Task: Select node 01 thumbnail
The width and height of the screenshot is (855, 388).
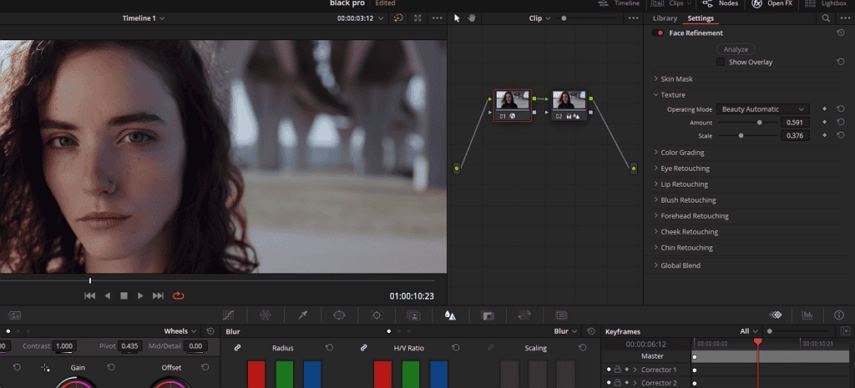Action: (x=512, y=100)
